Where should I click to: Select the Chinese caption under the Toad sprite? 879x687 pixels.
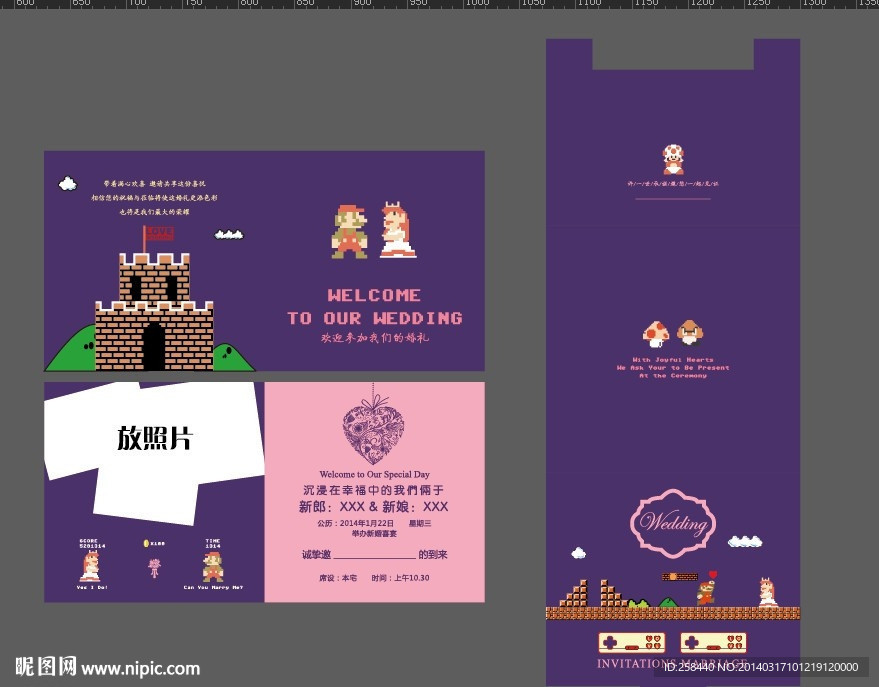(673, 183)
